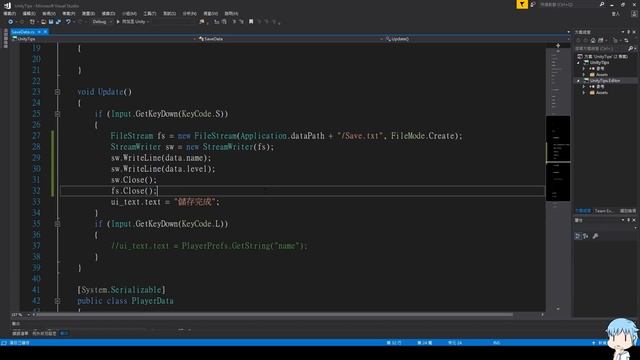This screenshot has height=360, width=640.
Task: Click the Navigate Backward toolbar icon
Action: pos(11,22)
